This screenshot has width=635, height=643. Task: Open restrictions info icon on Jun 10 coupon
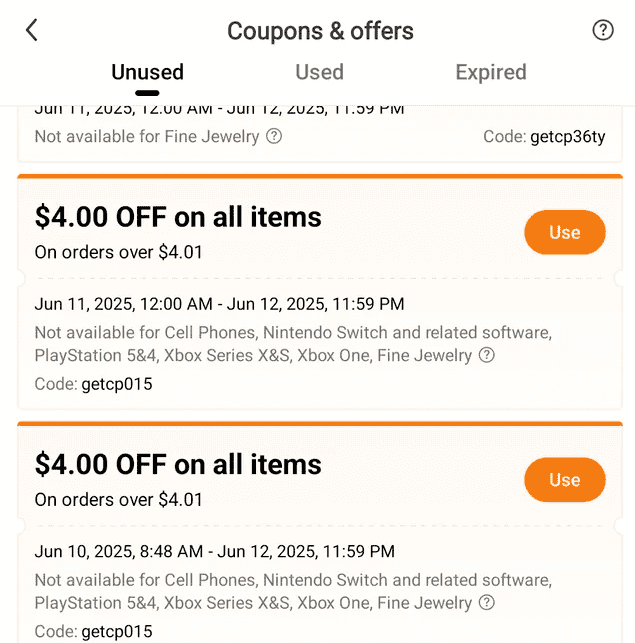[487, 603]
